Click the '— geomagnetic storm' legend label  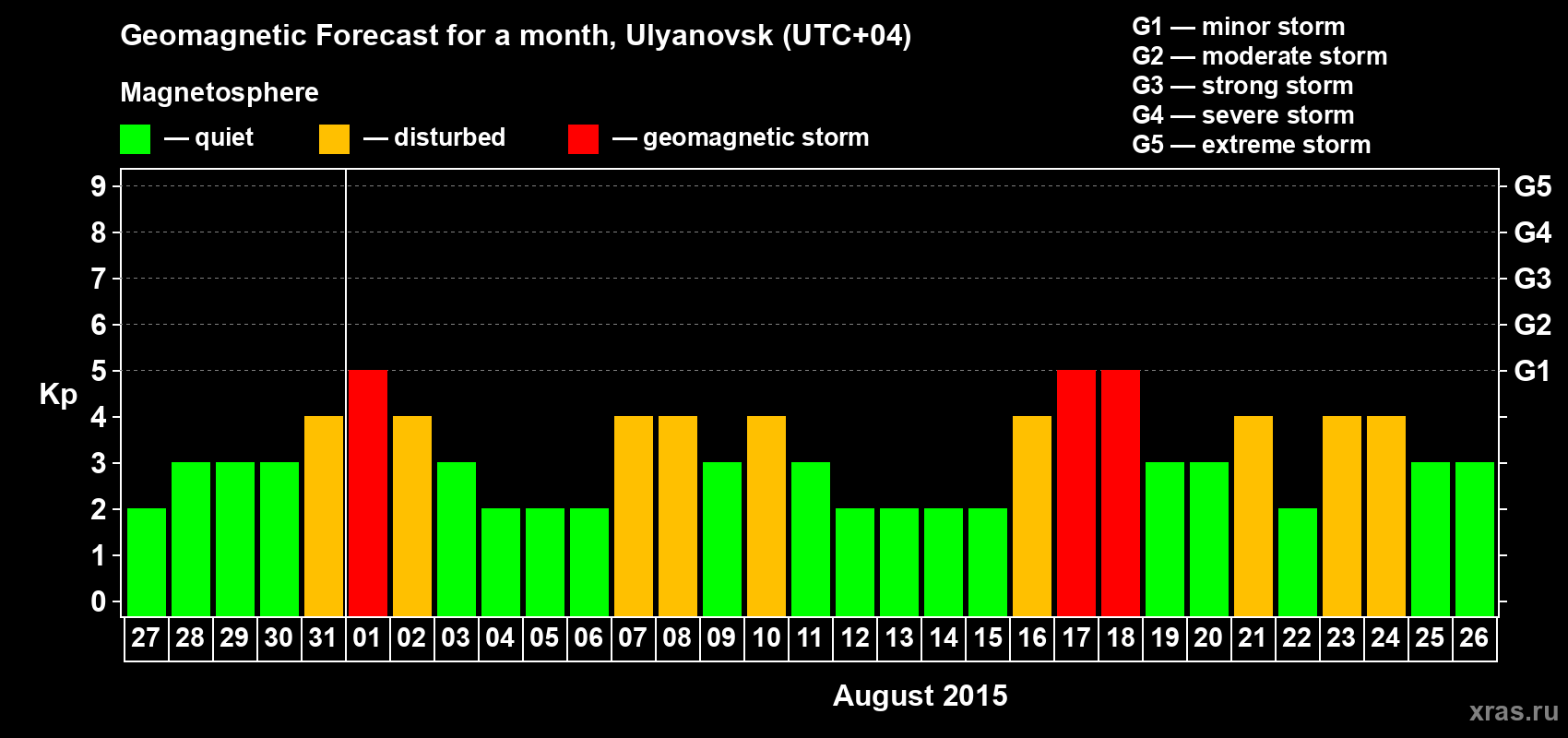(x=741, y=138)
